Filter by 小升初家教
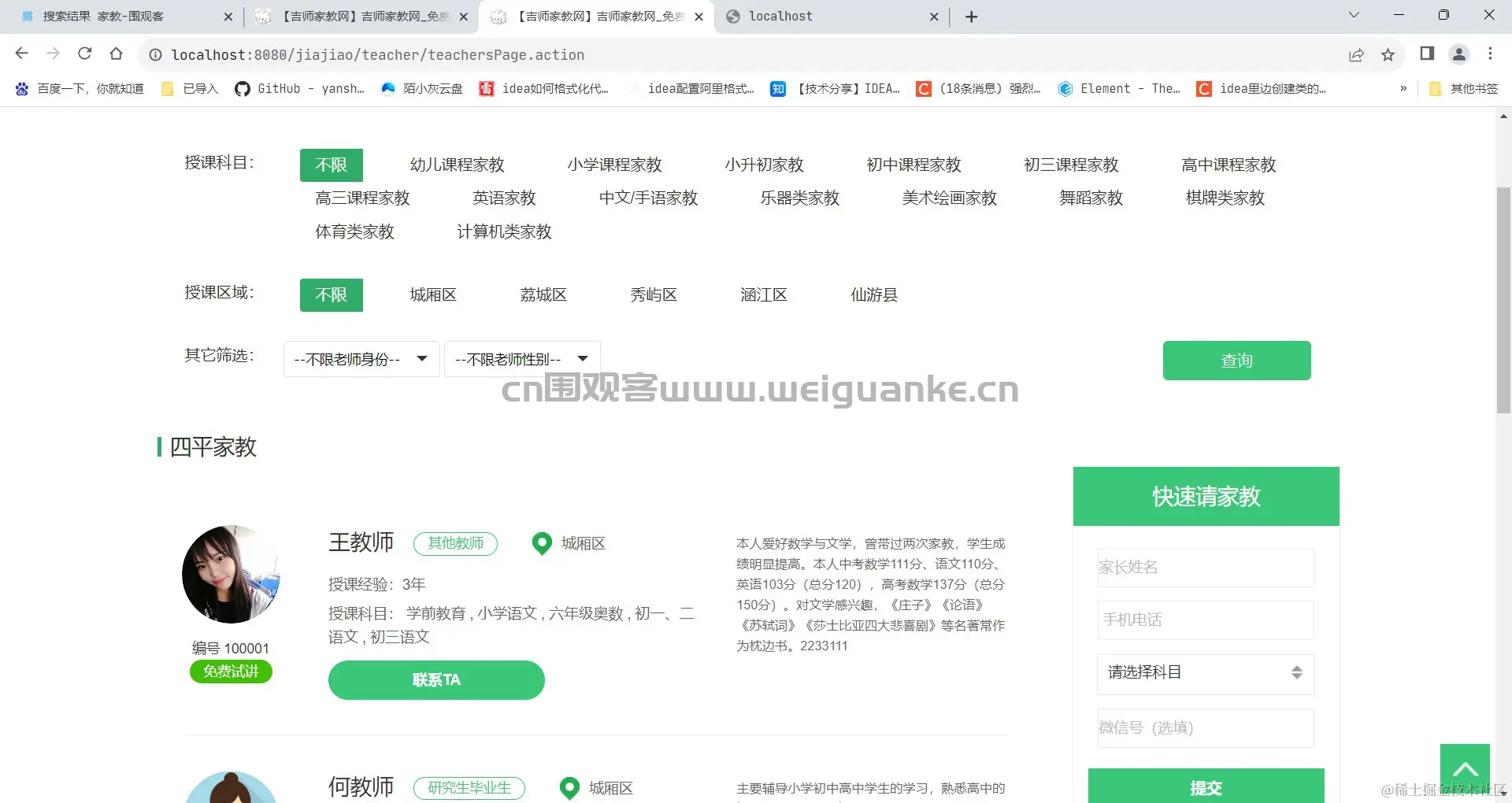 click(x=765, y=165)
